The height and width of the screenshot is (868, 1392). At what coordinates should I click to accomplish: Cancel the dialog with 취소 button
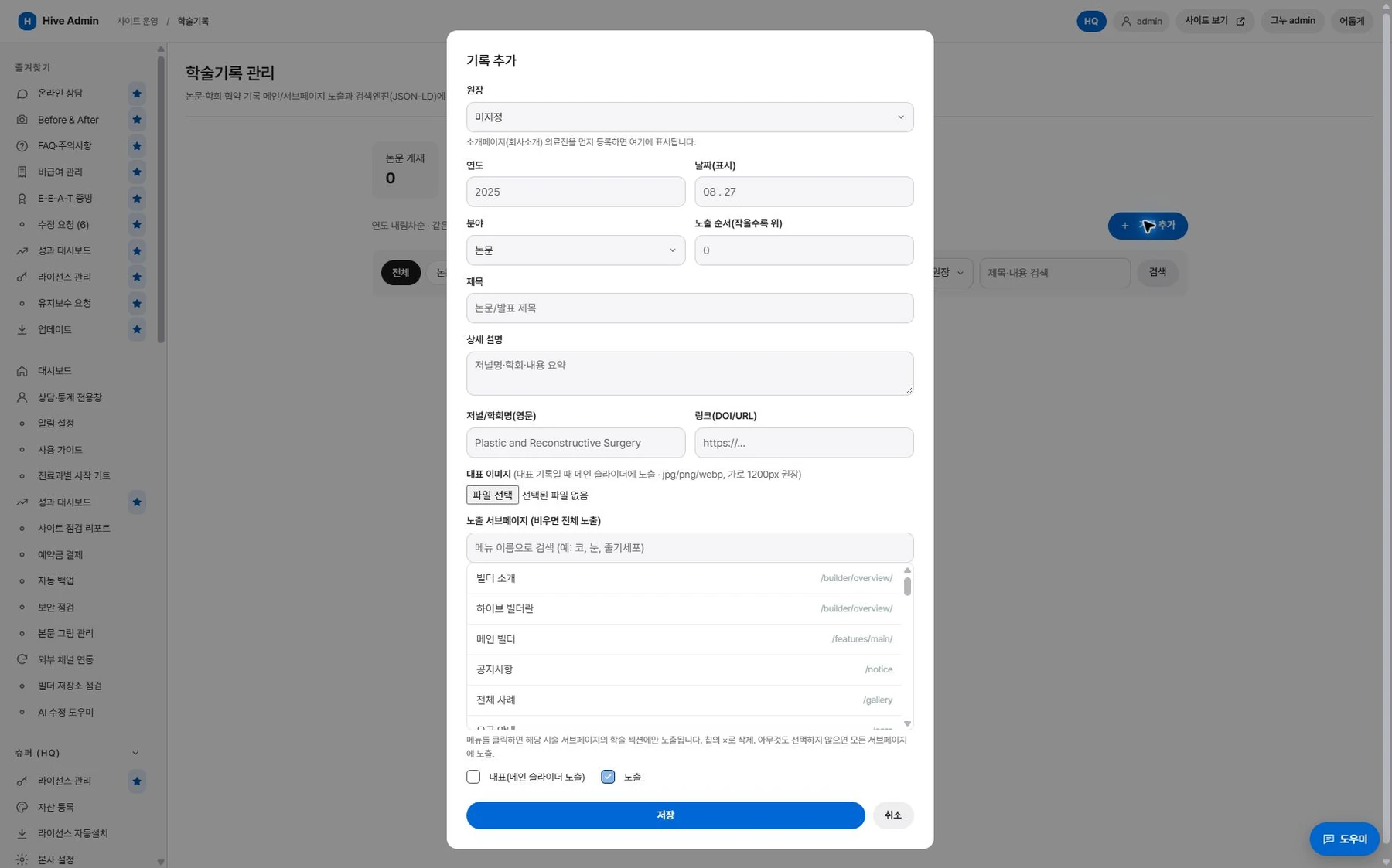click(x=893, y=815)
